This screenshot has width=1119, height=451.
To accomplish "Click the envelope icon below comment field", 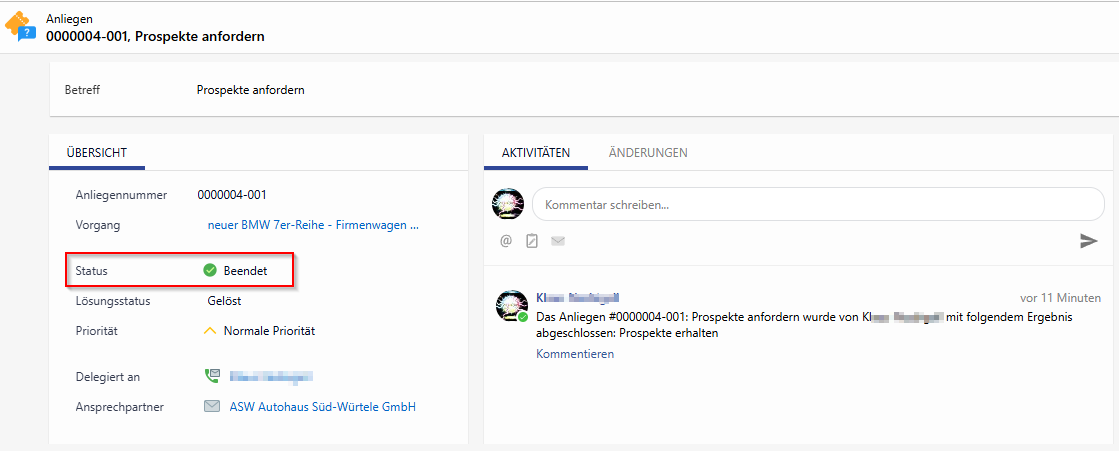I will pyautogui.click(x=558, y=241).
